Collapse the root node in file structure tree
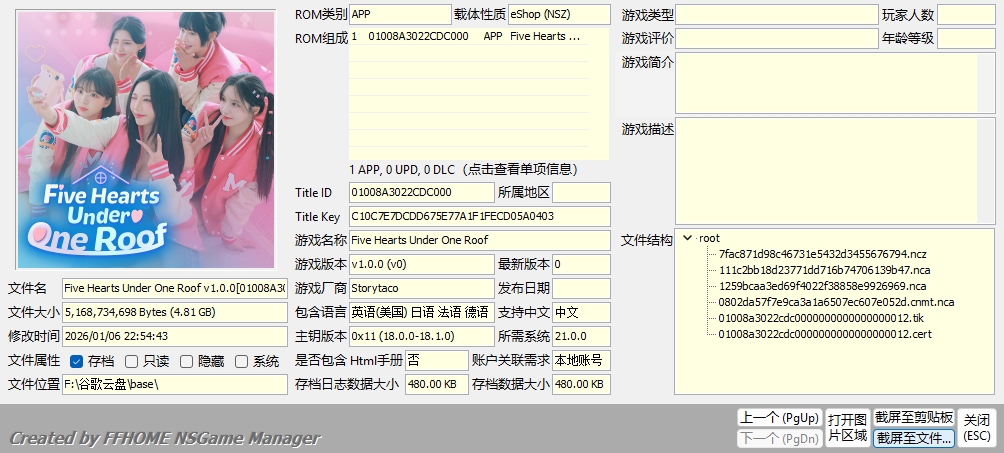Image resolution: width=1004 pixels, height=453 pixels. tap(687, 238)
